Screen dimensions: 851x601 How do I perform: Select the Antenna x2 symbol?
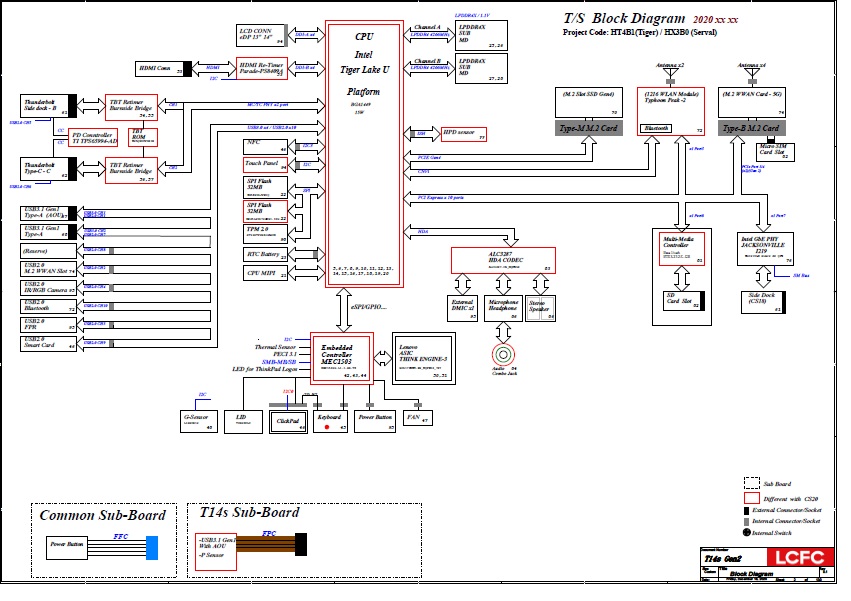(x=670, y=75)
